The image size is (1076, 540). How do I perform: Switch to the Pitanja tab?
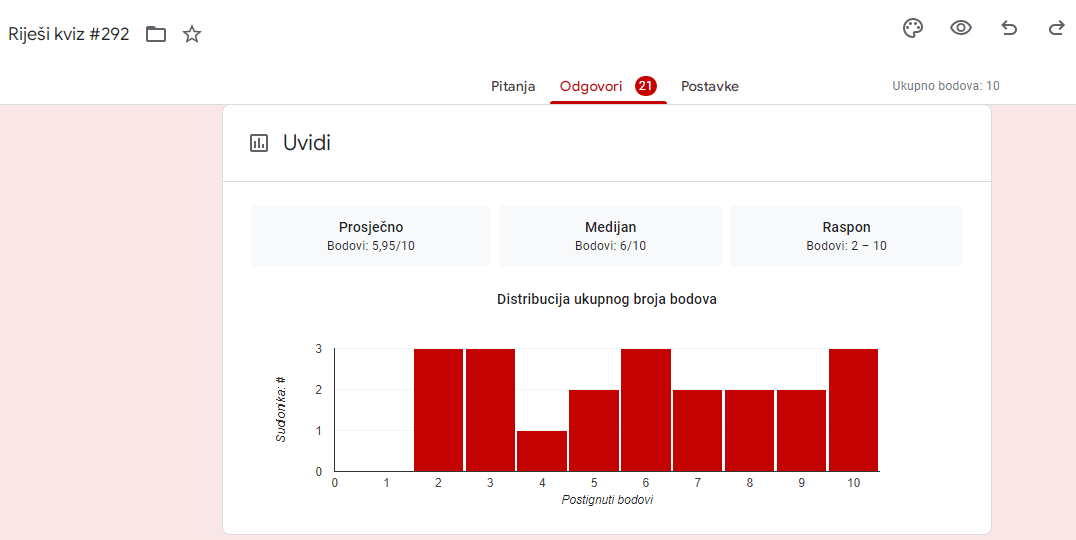pyautogui.click(x=513, y=86)
